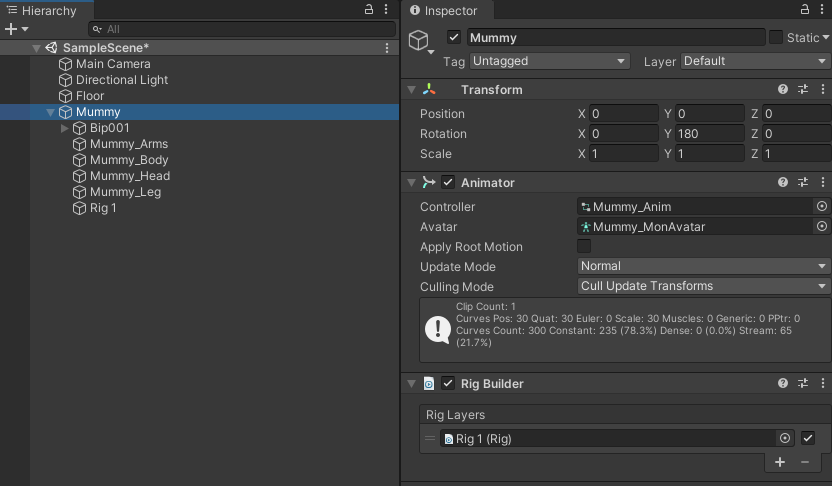The image size is (832, 486).
Task: Open the Layer dropdown showing Default
Action: click(756, 61)
